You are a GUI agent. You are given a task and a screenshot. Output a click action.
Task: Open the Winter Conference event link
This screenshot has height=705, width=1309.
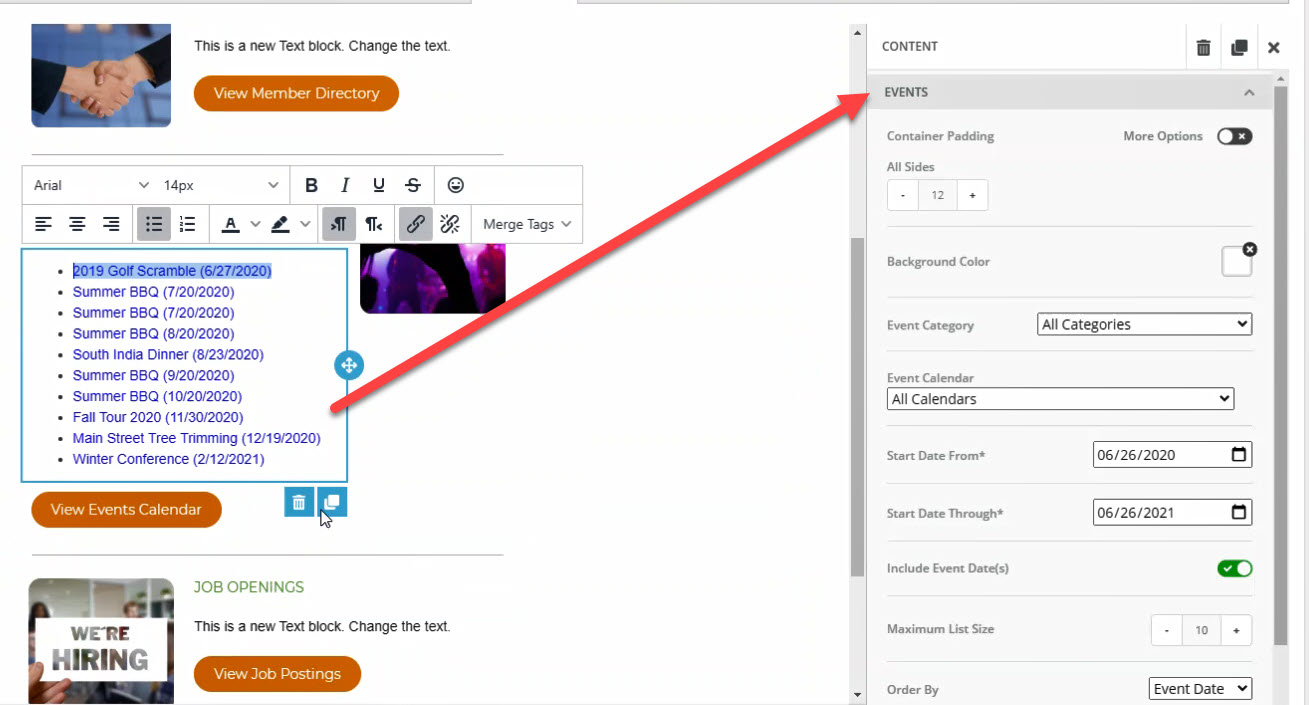pos(168,459)
